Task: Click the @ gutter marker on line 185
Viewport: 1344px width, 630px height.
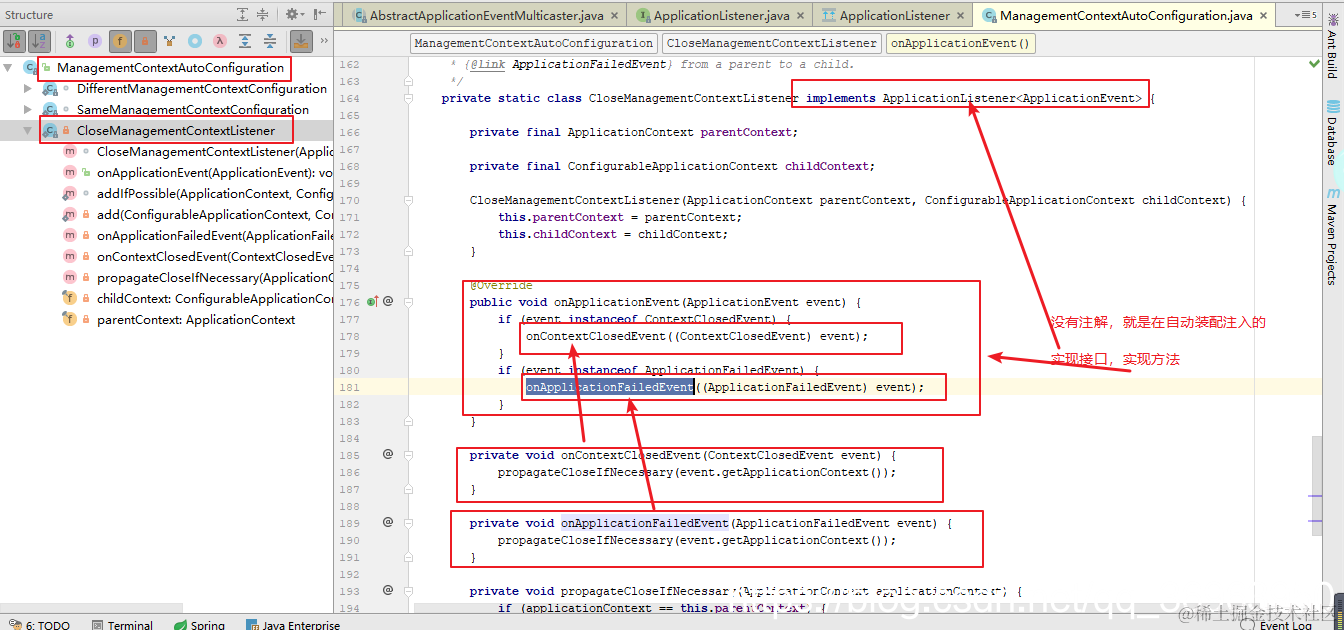Action: pyautogui.click(x=388, y=454)
